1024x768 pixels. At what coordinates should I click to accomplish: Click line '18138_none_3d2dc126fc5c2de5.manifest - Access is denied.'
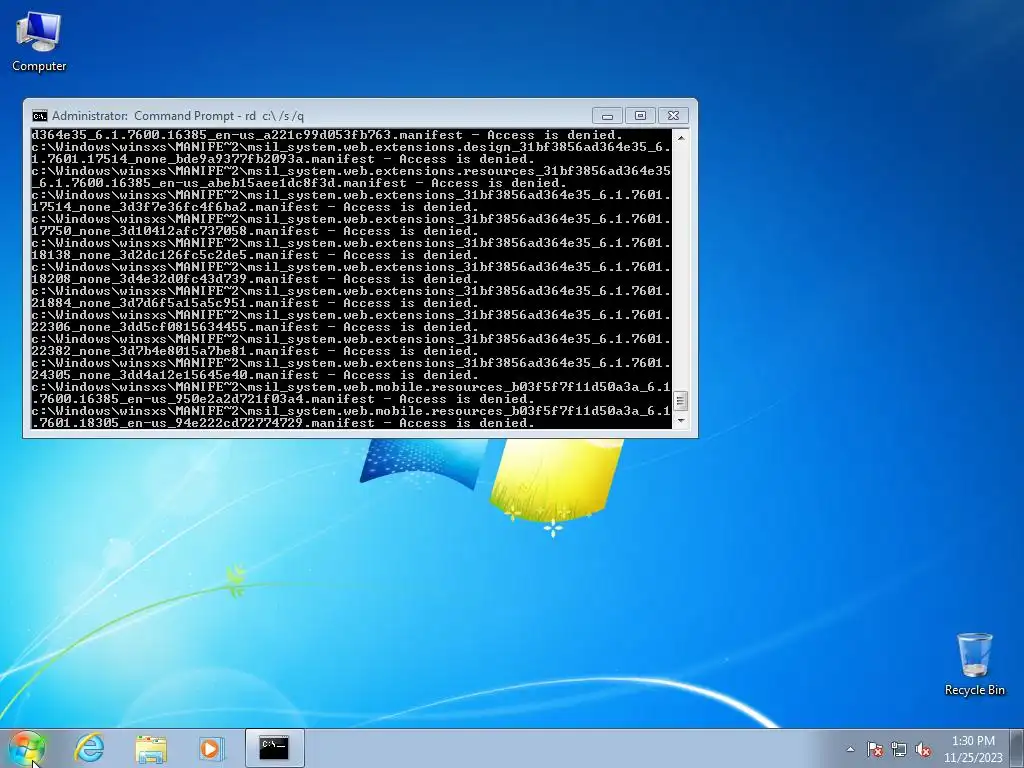tap(255, 255)
